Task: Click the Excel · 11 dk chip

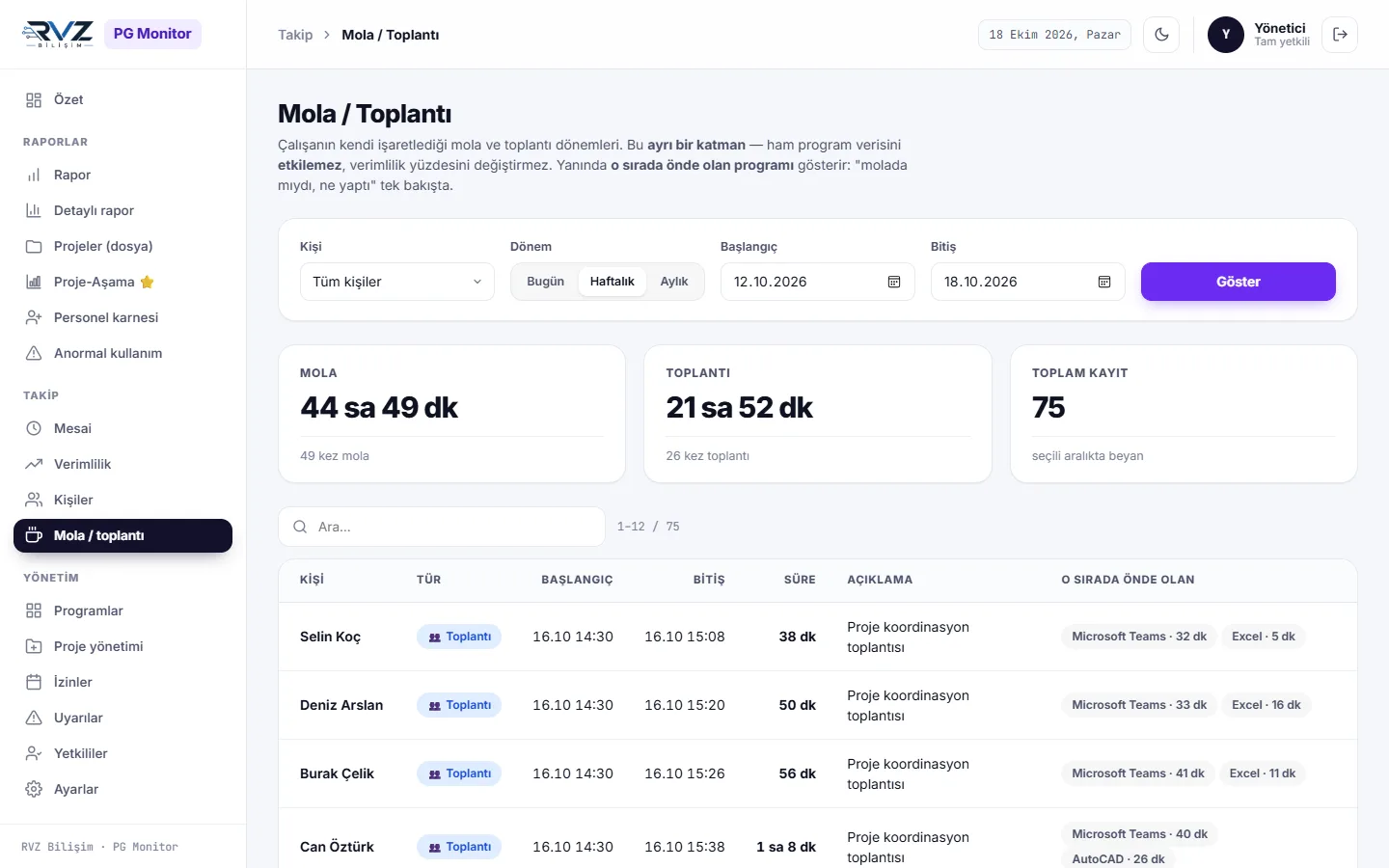Action: pos(1263,773)
